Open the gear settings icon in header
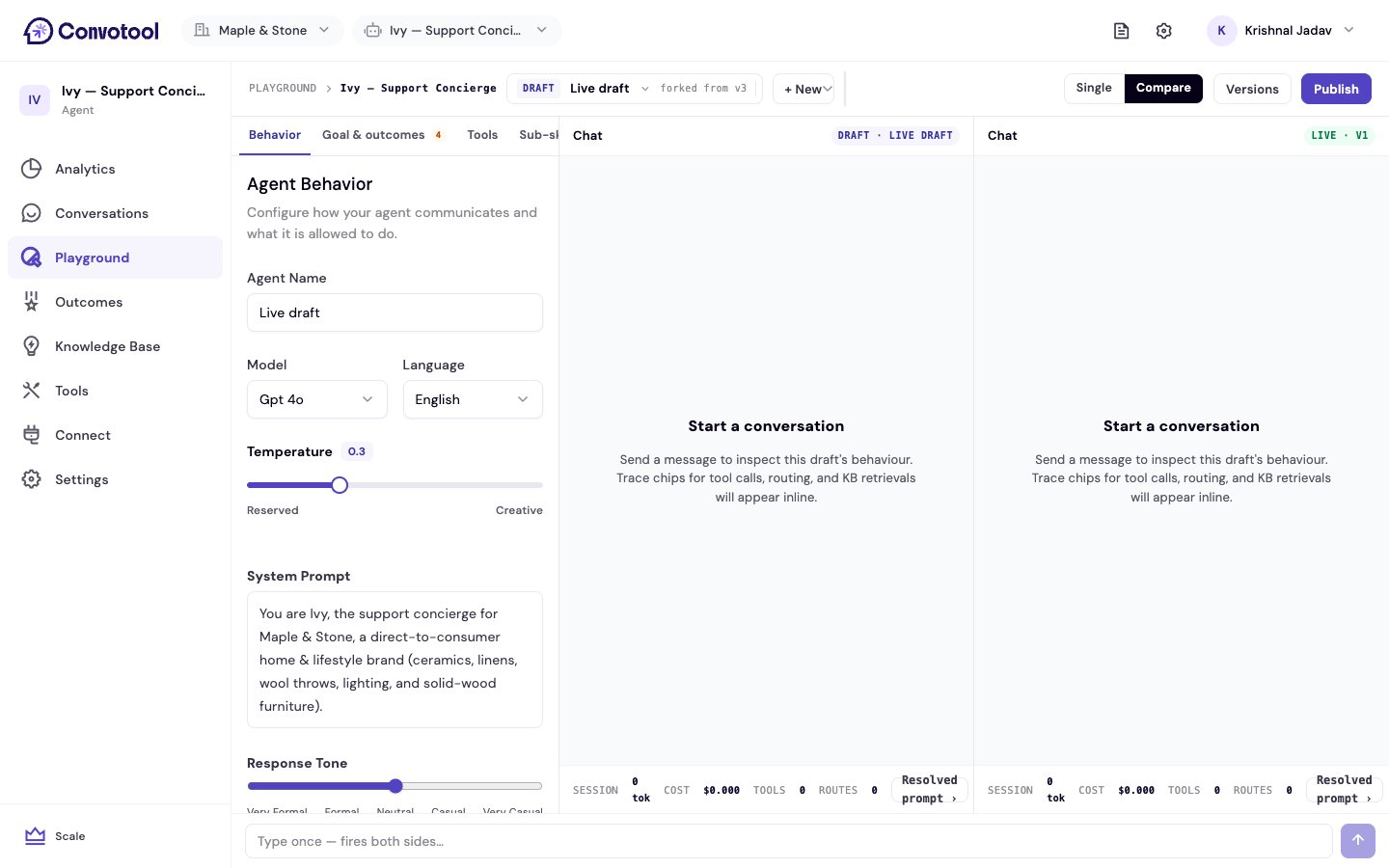Screen dimensions: 1389x868 [x=1164, y=31]
